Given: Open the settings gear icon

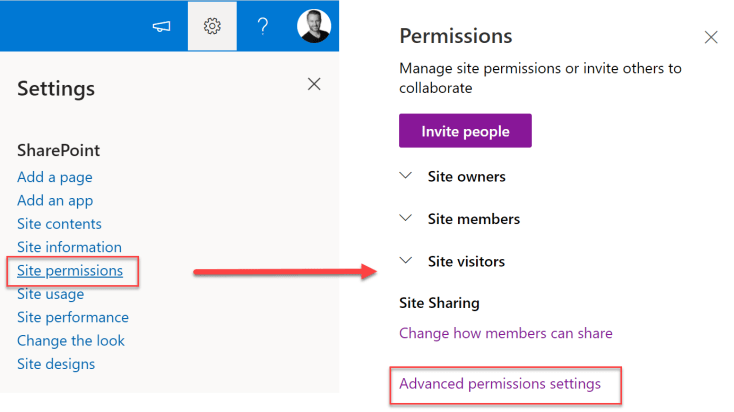Looking at the screenshot, I should click(x=212, y=27).
